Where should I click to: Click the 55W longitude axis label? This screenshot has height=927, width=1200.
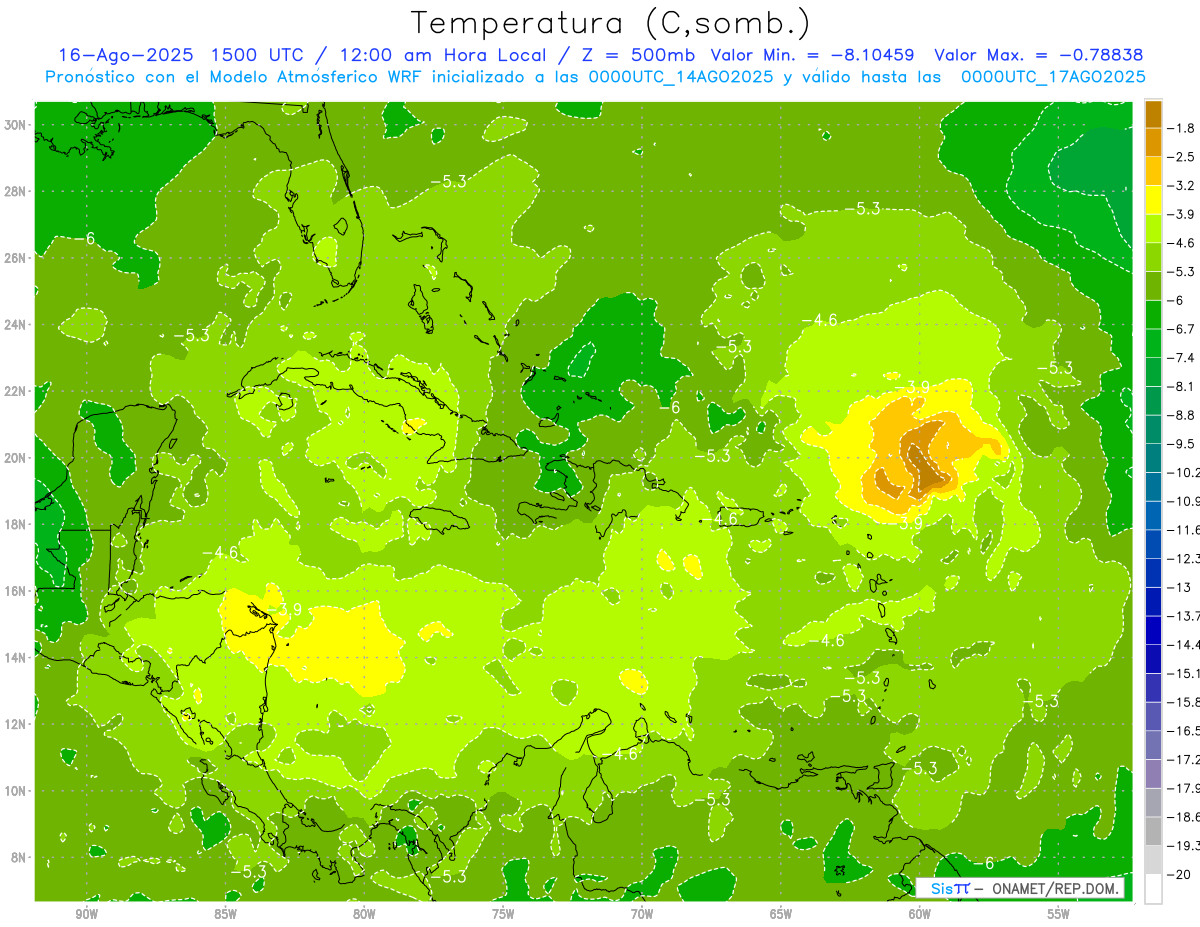(1059, 914)
